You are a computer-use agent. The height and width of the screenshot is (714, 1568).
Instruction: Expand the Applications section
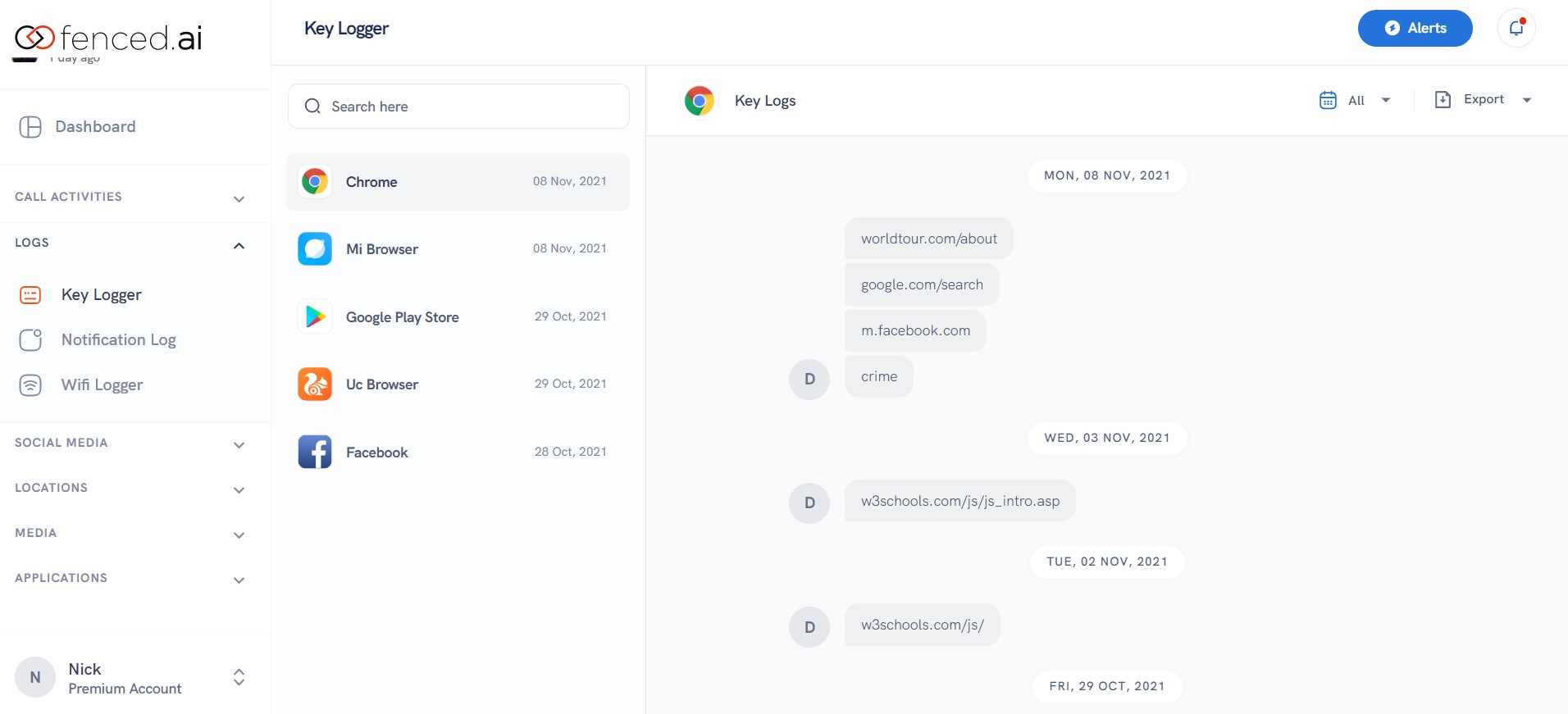[x=239, y=580]
